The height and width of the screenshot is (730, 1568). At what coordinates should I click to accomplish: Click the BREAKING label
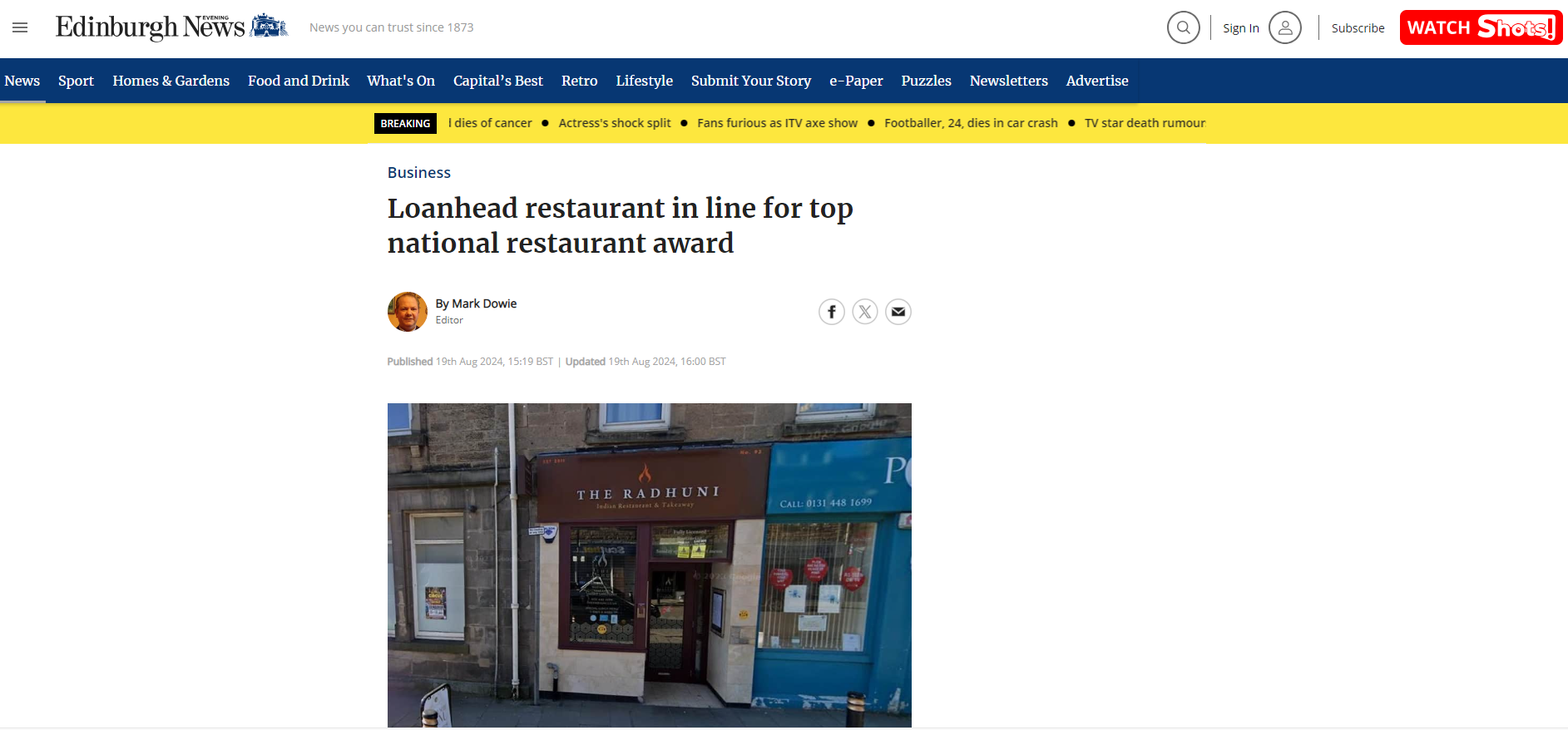[x=405, y=123]
